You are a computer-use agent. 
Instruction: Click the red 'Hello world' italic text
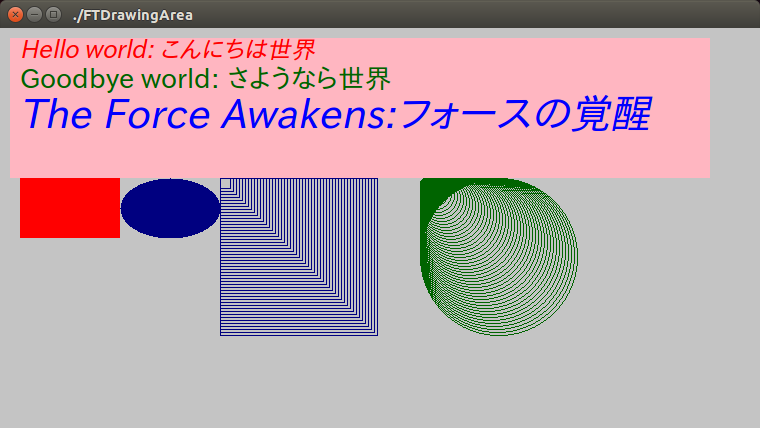168,49
